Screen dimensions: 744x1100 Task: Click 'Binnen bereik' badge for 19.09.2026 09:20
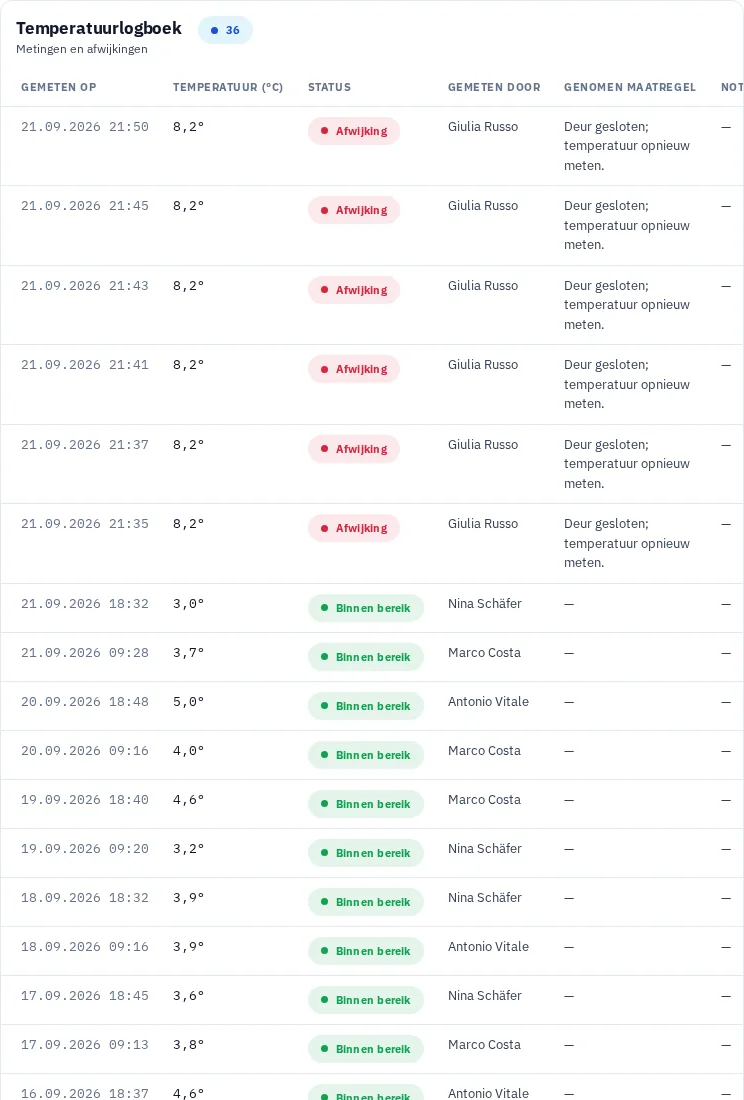[366, 854]
